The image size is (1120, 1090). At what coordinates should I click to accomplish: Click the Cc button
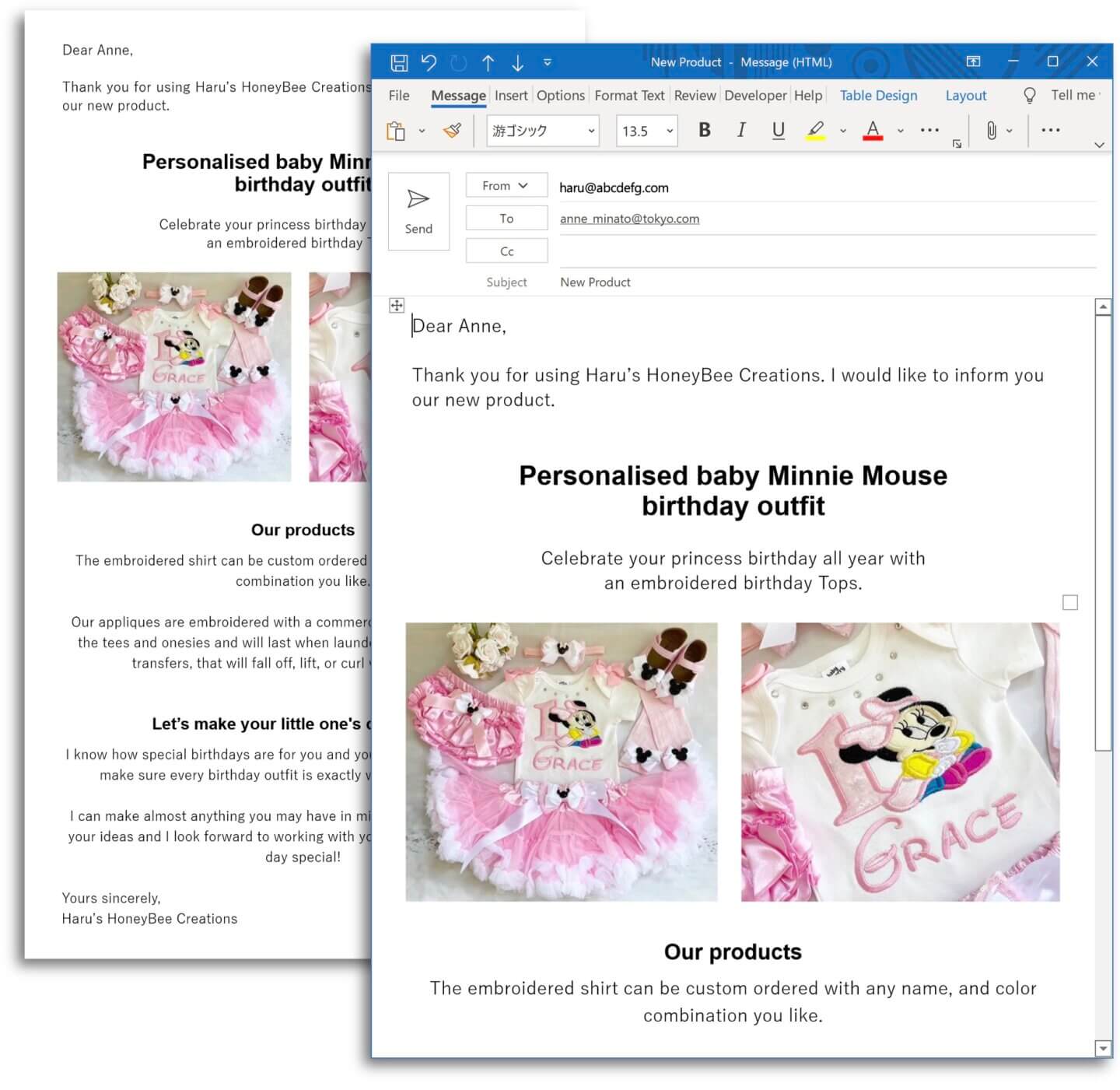(506, 251)
